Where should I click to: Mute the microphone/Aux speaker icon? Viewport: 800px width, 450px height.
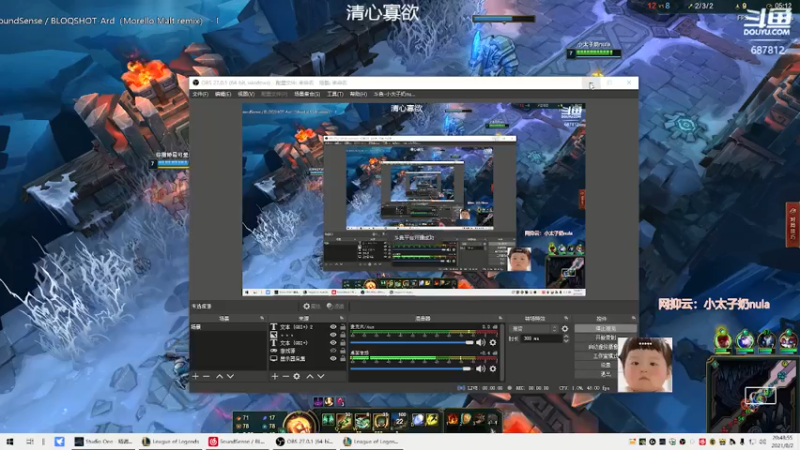[x=481, y=342]
